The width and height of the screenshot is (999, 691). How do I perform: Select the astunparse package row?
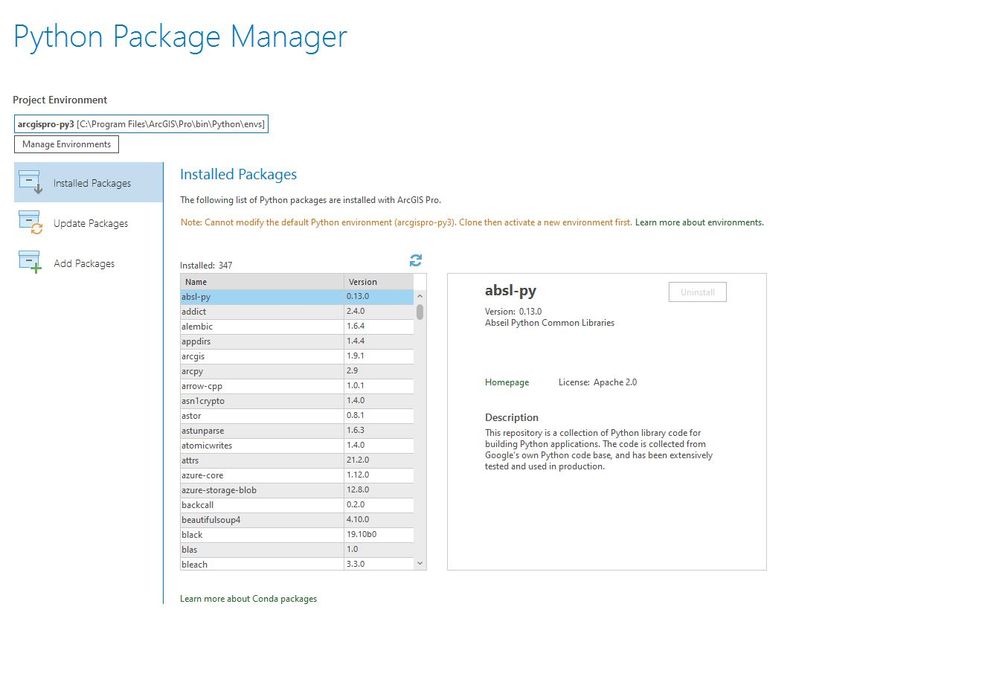point(297,431)
